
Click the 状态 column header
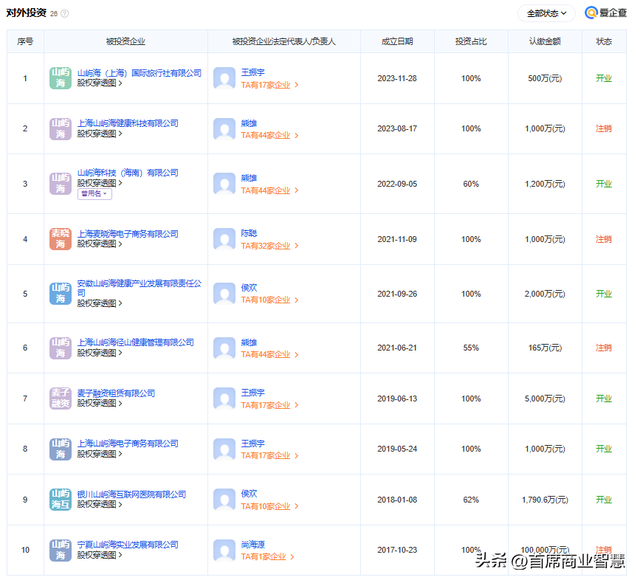click(604, 41)
